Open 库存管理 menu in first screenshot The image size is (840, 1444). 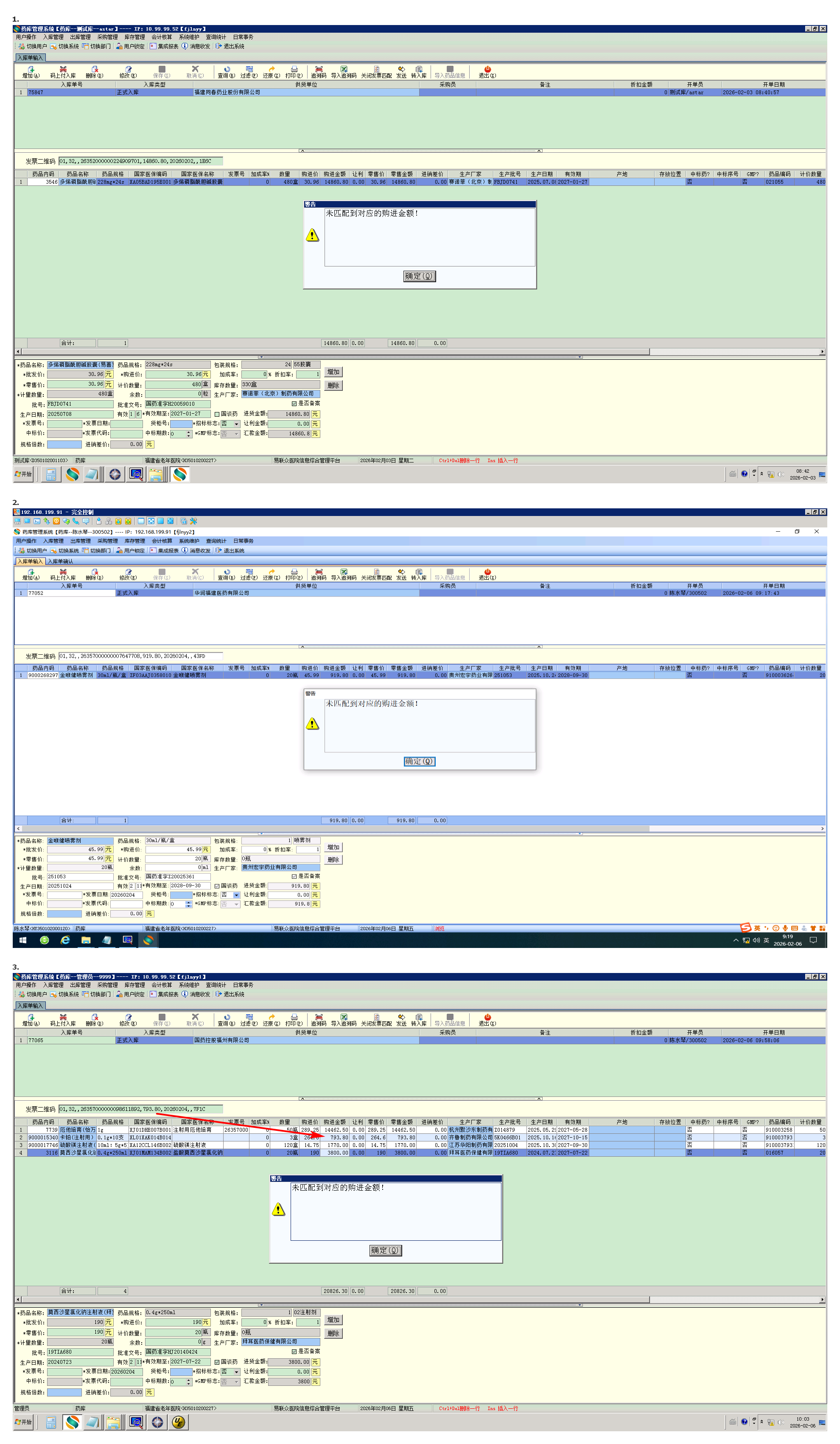[134, 37]
